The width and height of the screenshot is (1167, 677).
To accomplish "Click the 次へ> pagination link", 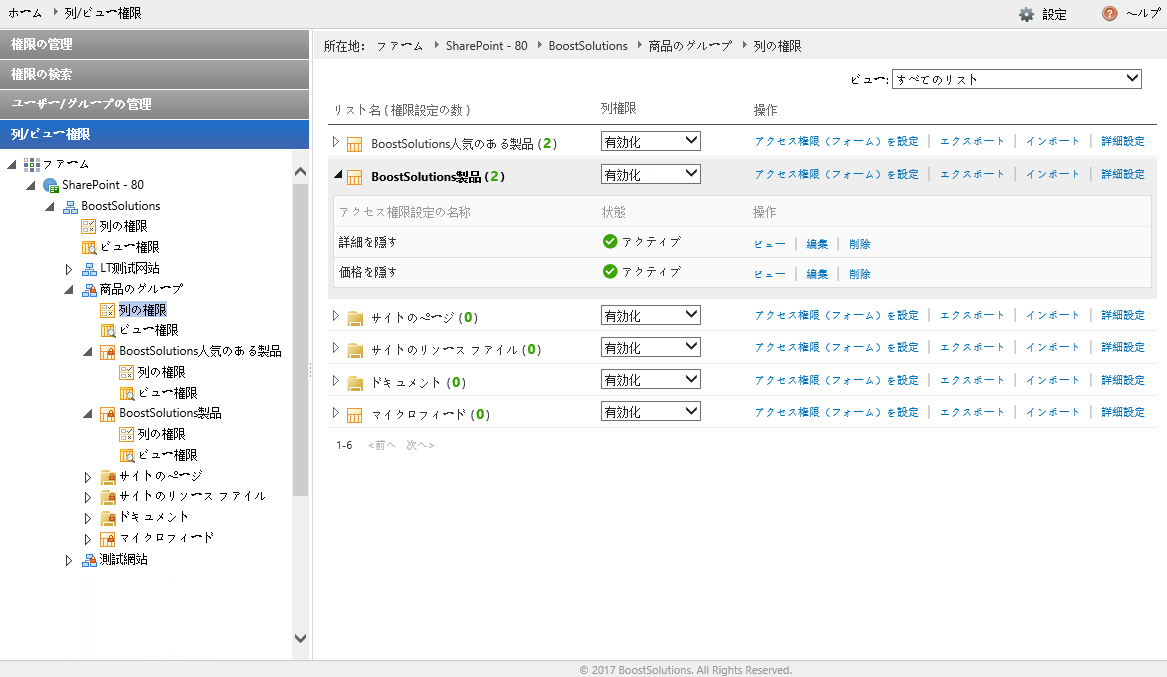I will [420, 445].
